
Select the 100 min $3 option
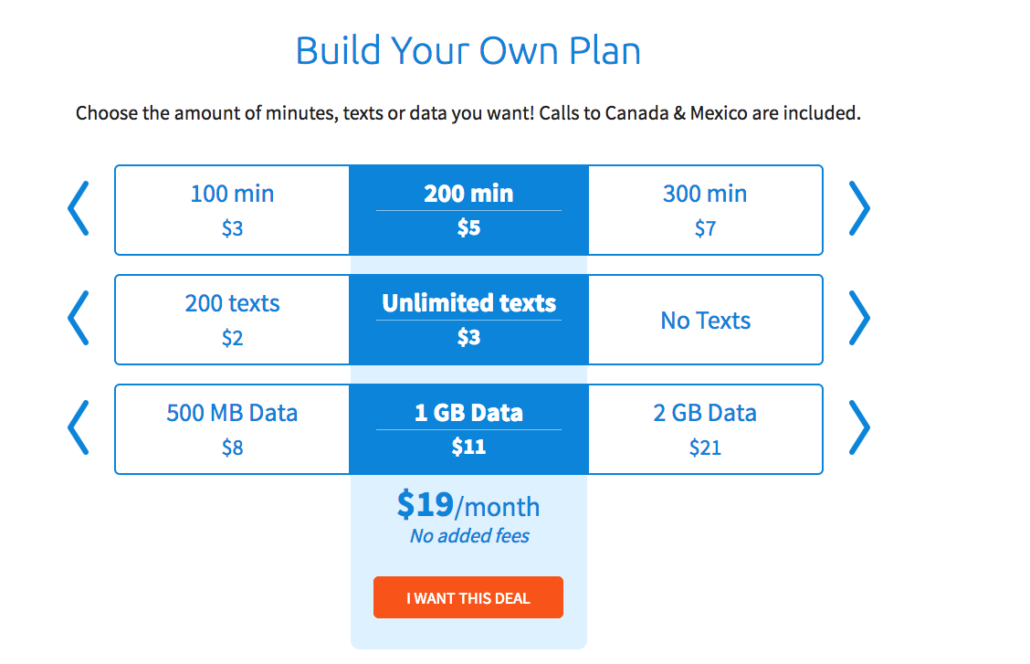click(232, 209)
